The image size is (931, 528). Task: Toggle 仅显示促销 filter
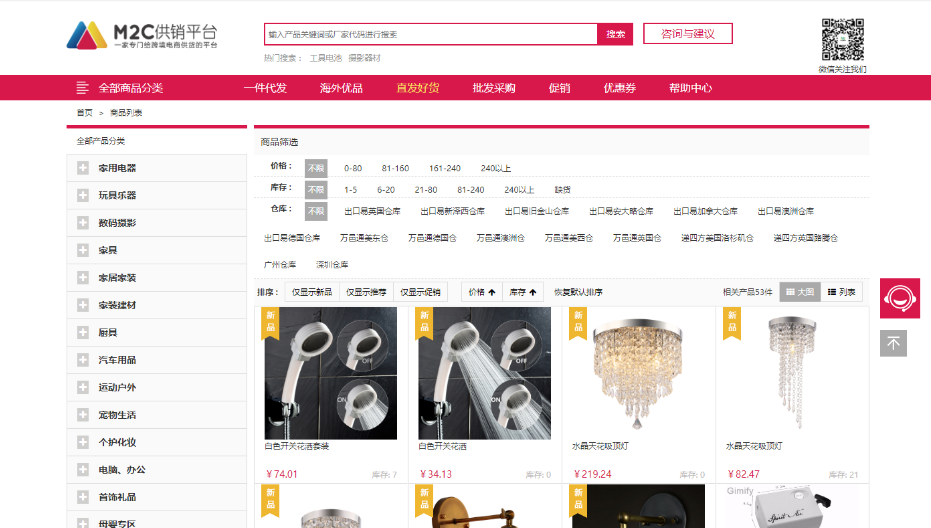pyautogui.click(x=420, y=292)
